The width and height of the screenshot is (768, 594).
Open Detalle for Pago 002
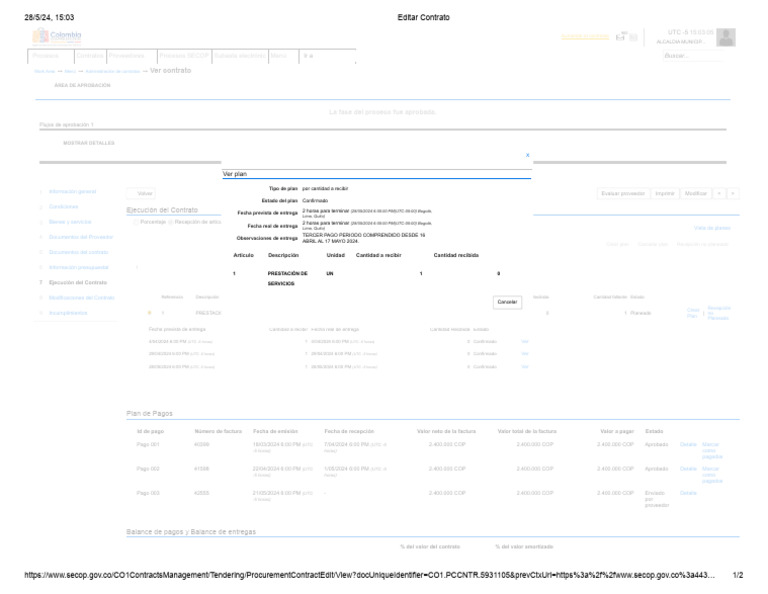pos(688,469)
